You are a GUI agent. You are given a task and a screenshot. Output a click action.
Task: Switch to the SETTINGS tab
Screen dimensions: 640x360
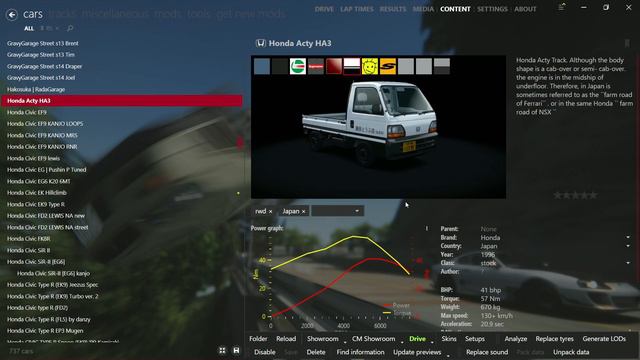point(492,9)
